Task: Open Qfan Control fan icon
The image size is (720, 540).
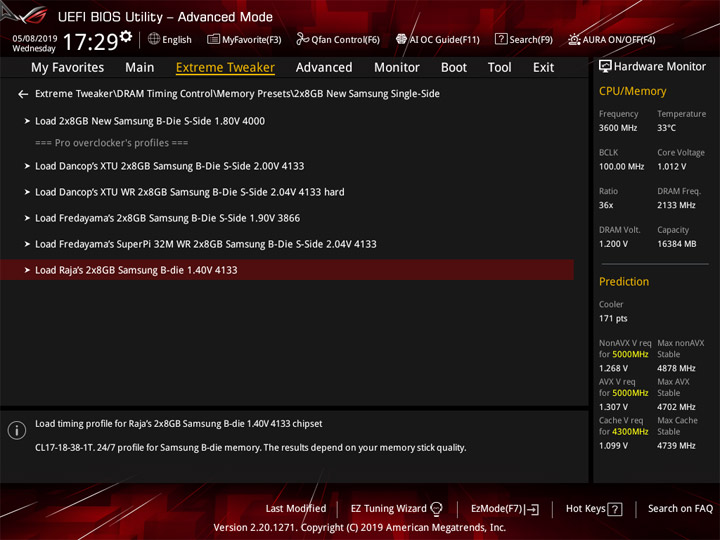Action: tap(302, 39)
